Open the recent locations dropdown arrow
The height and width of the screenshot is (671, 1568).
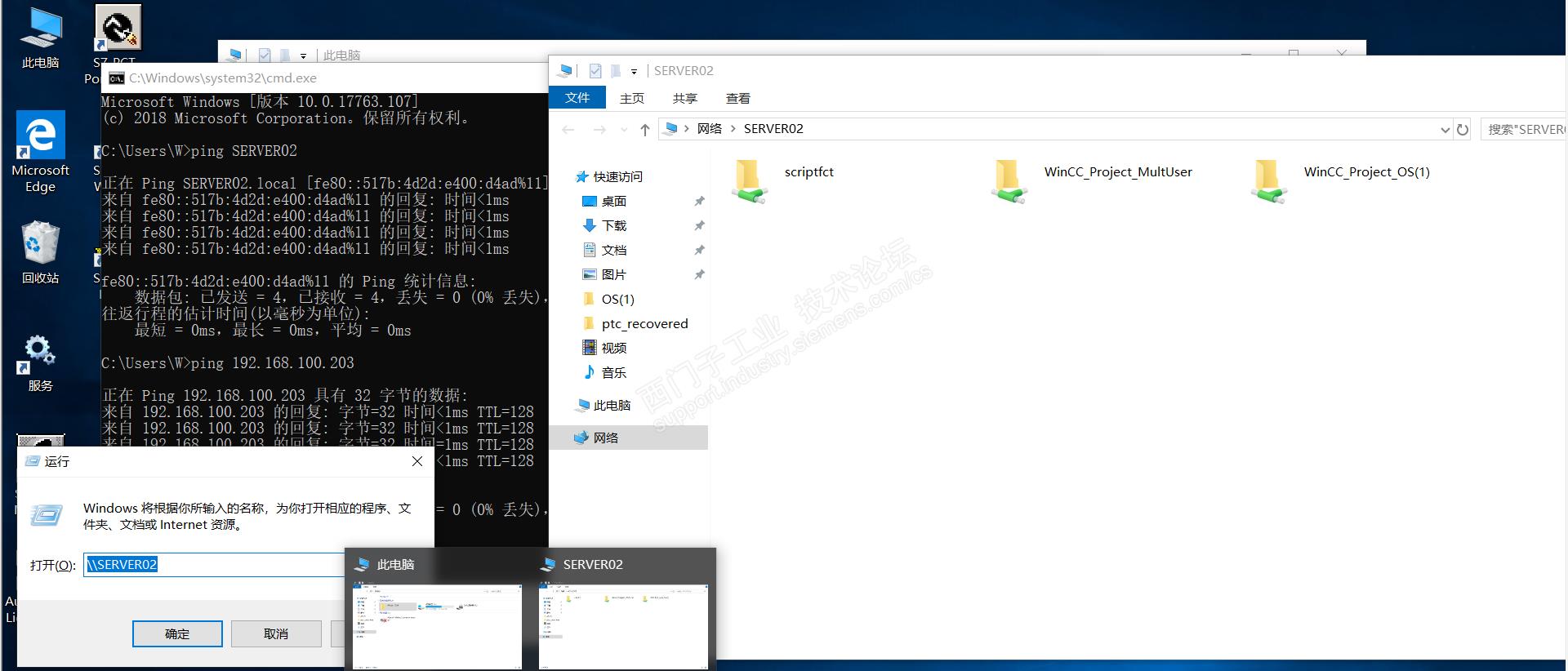[624, 130]
